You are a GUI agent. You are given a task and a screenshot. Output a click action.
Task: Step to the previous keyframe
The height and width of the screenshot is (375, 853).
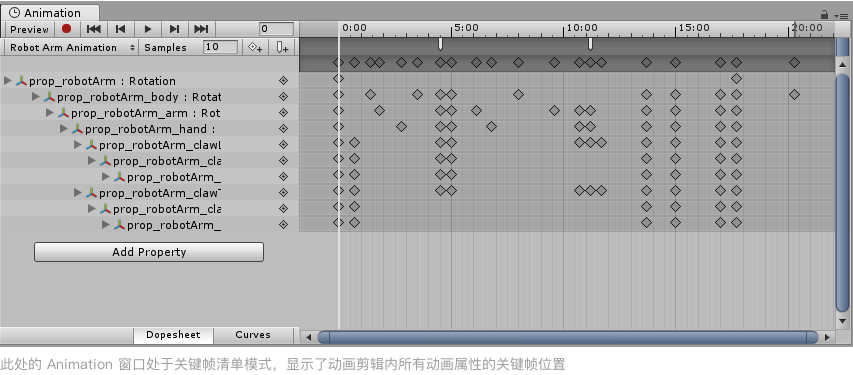click(x=121, y=29)
